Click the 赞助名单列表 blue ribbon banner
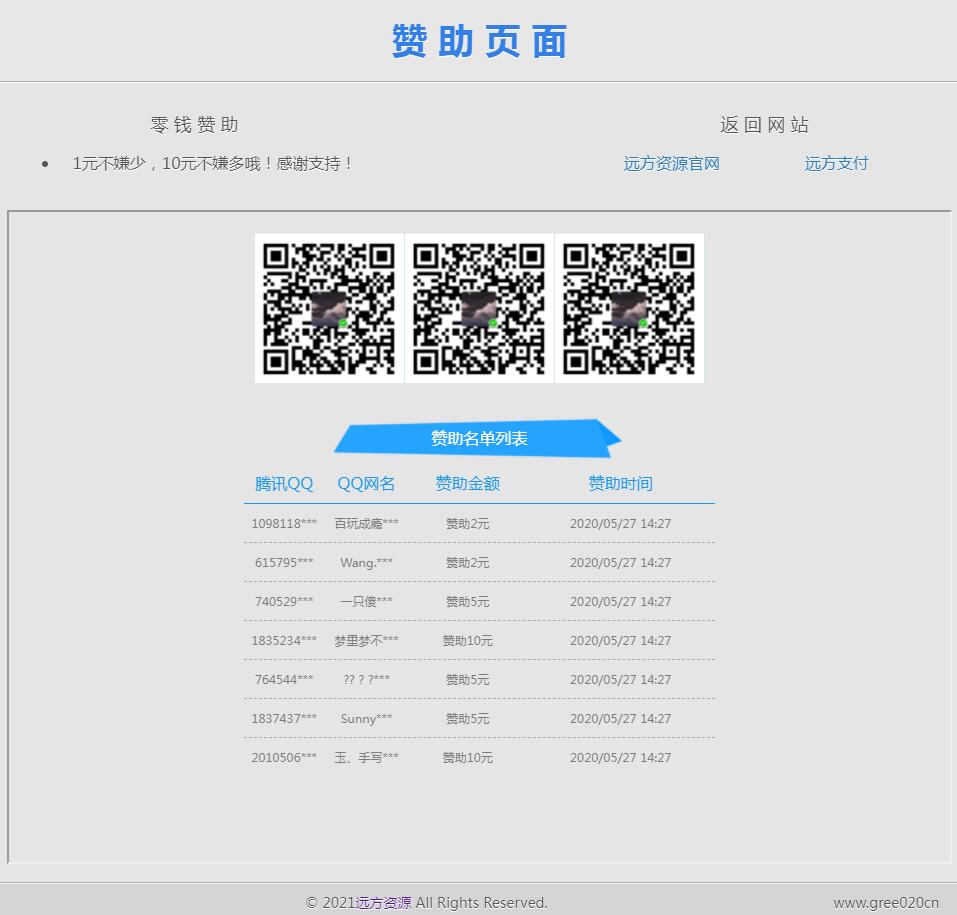 coord(479,438)
